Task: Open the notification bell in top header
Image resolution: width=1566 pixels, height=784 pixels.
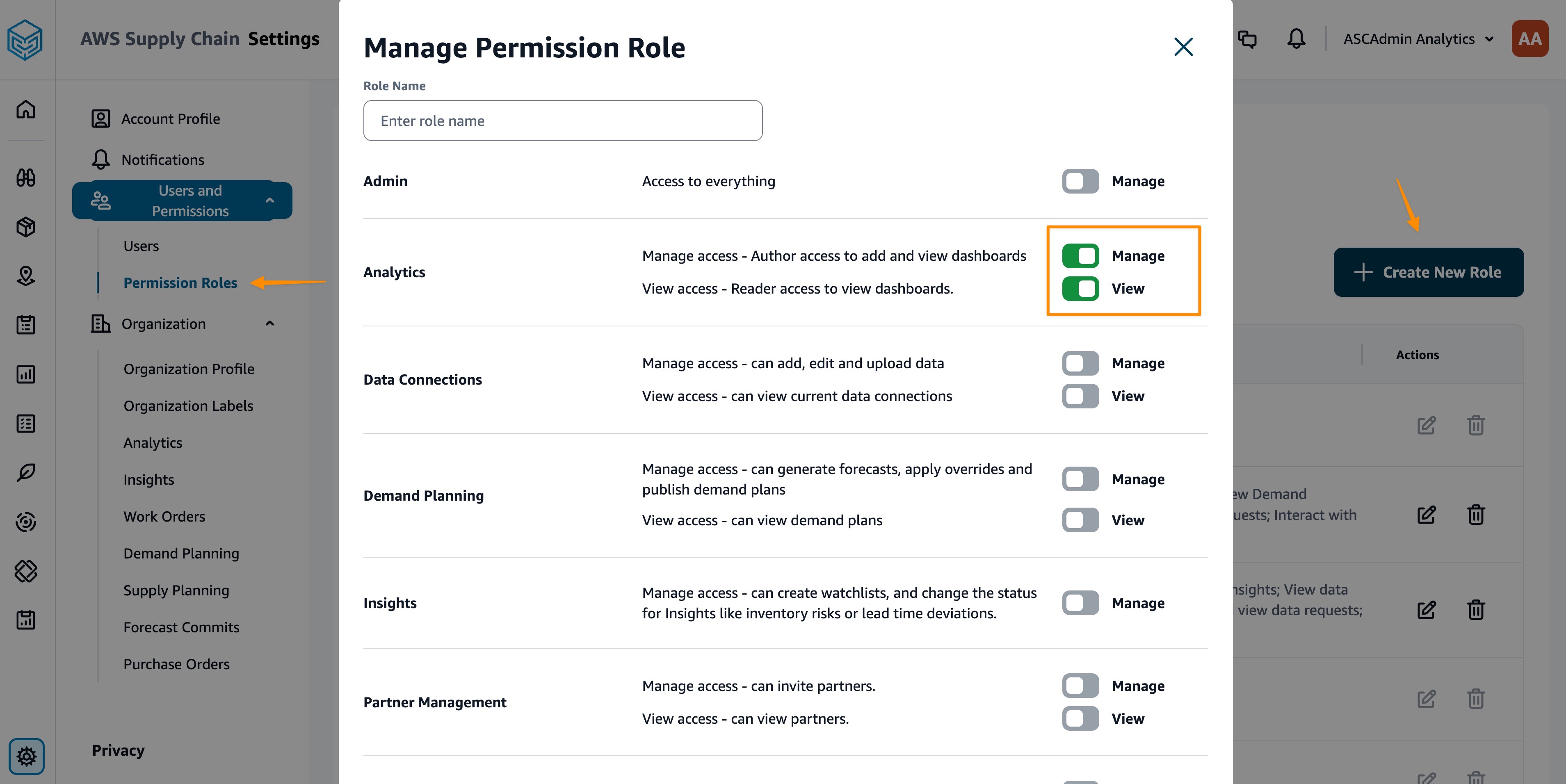Action: [1296, 39]
